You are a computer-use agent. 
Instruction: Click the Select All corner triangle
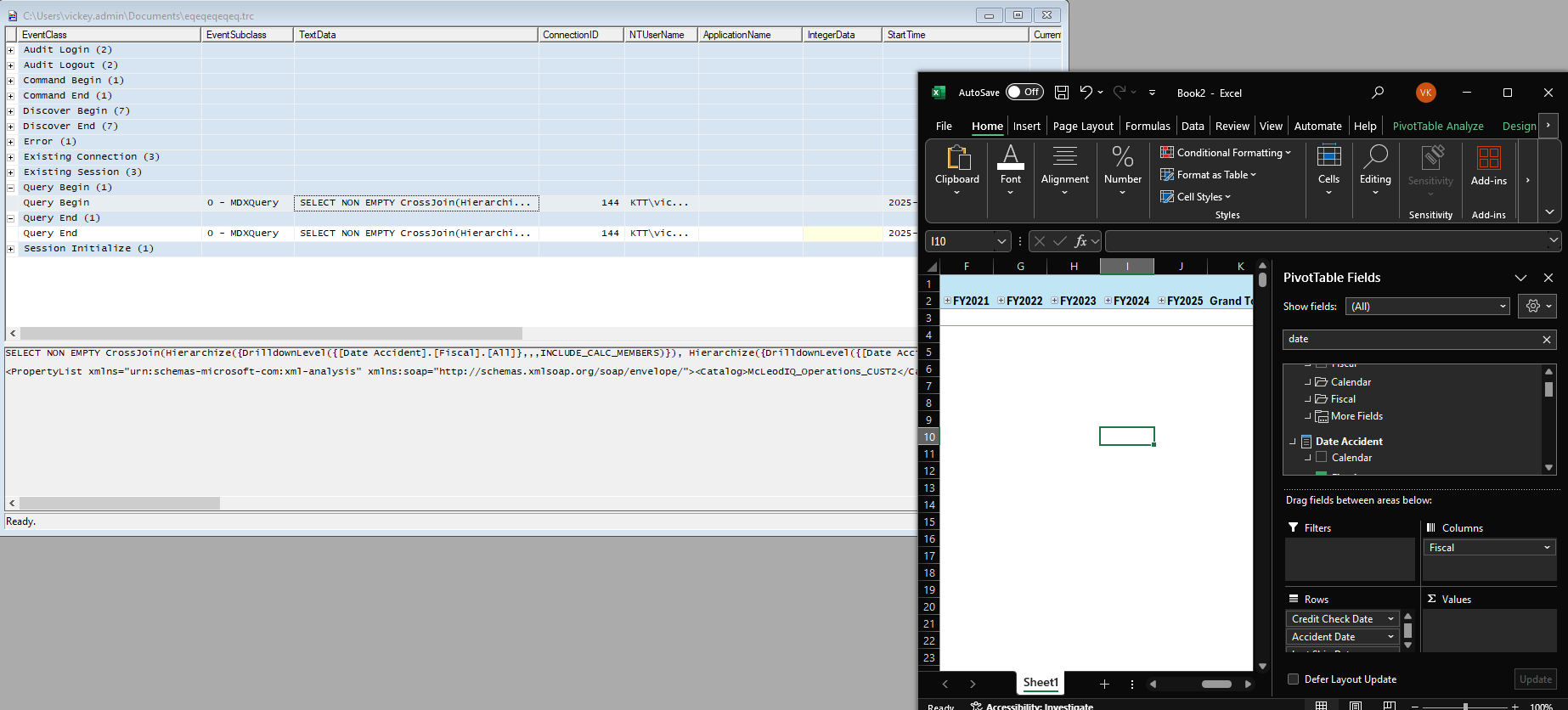[x=932, y=267]
